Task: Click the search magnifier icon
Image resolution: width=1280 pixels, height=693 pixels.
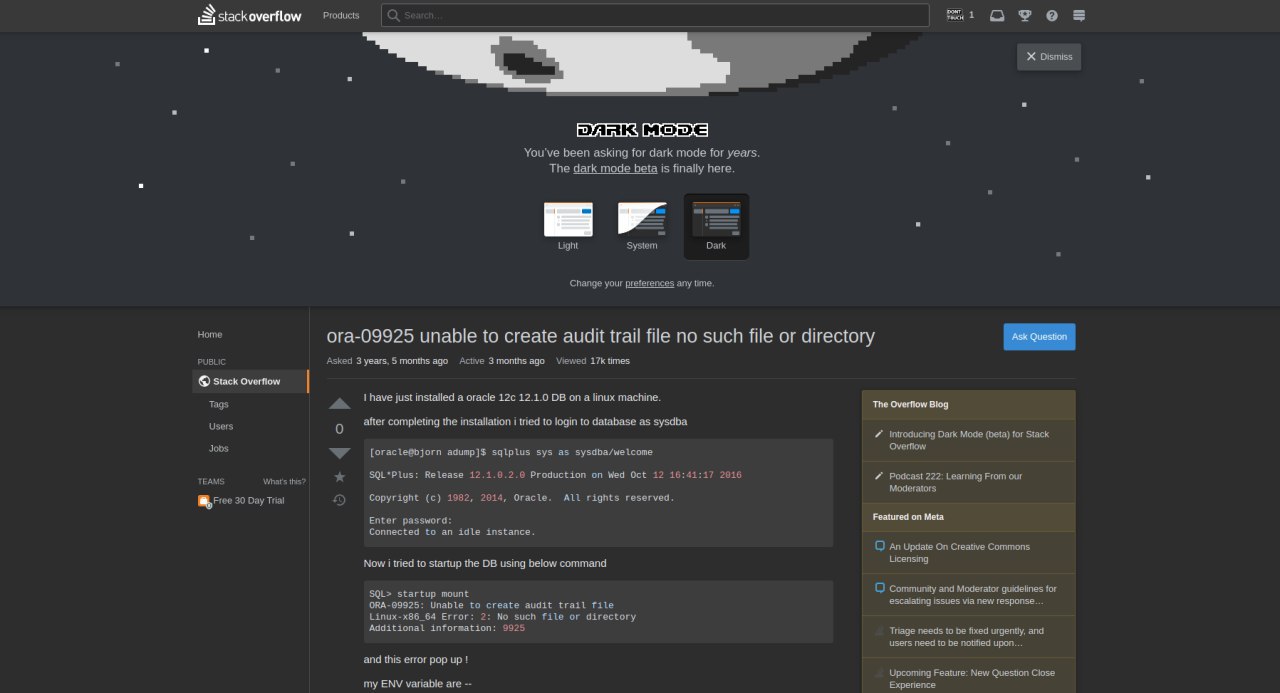Action: pos(394,15)
